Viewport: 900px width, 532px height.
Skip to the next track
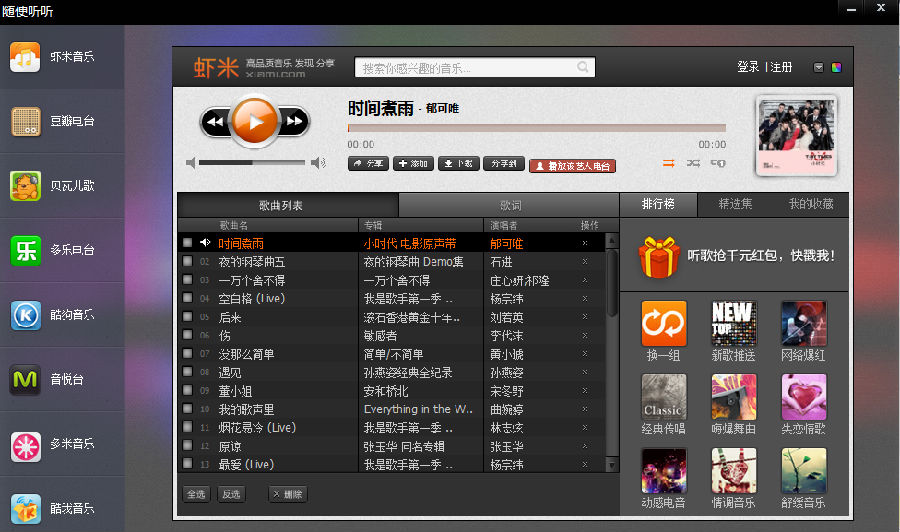click(294, 122)
